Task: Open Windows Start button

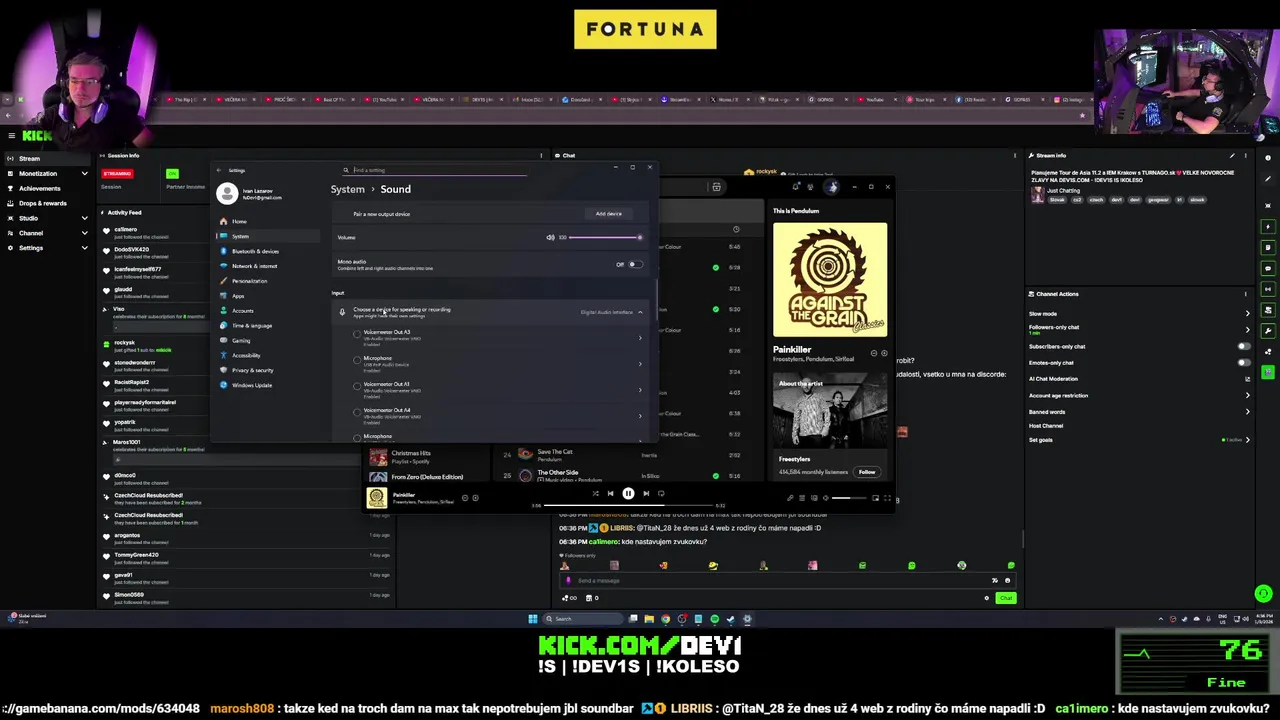Action: point(533,619)
